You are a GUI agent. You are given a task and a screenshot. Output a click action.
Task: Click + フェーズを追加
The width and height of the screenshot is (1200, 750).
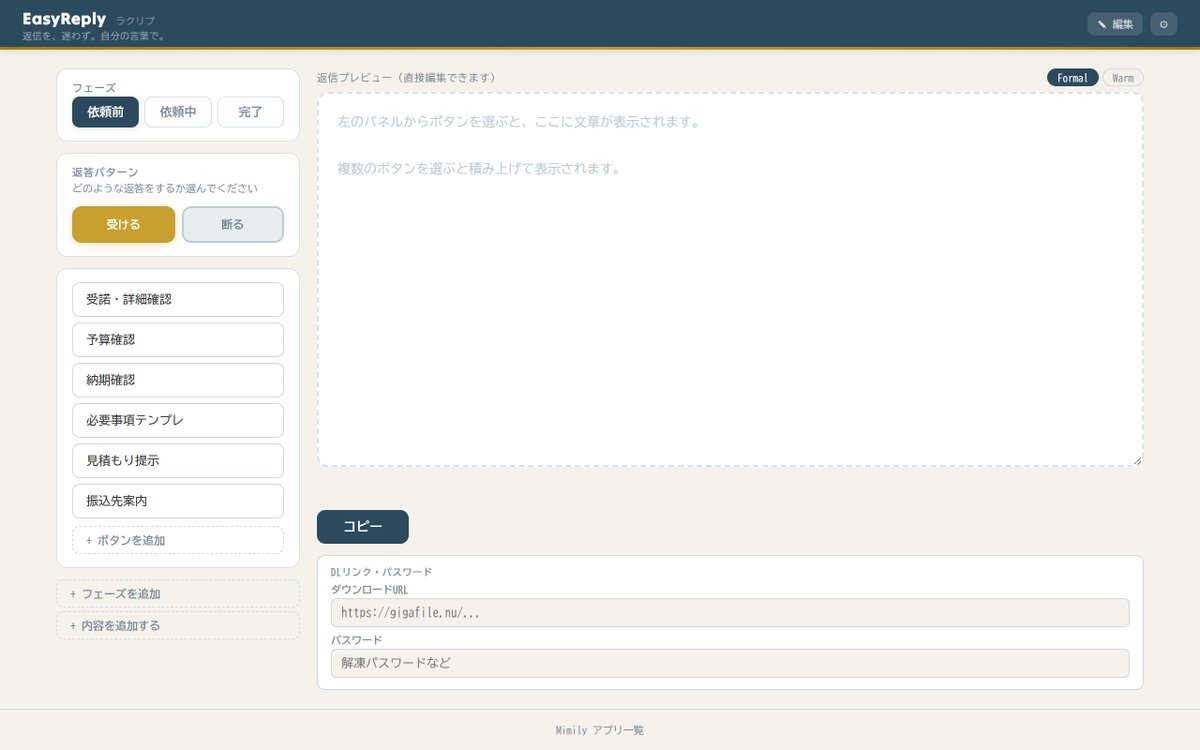click(x=178, y=594)
